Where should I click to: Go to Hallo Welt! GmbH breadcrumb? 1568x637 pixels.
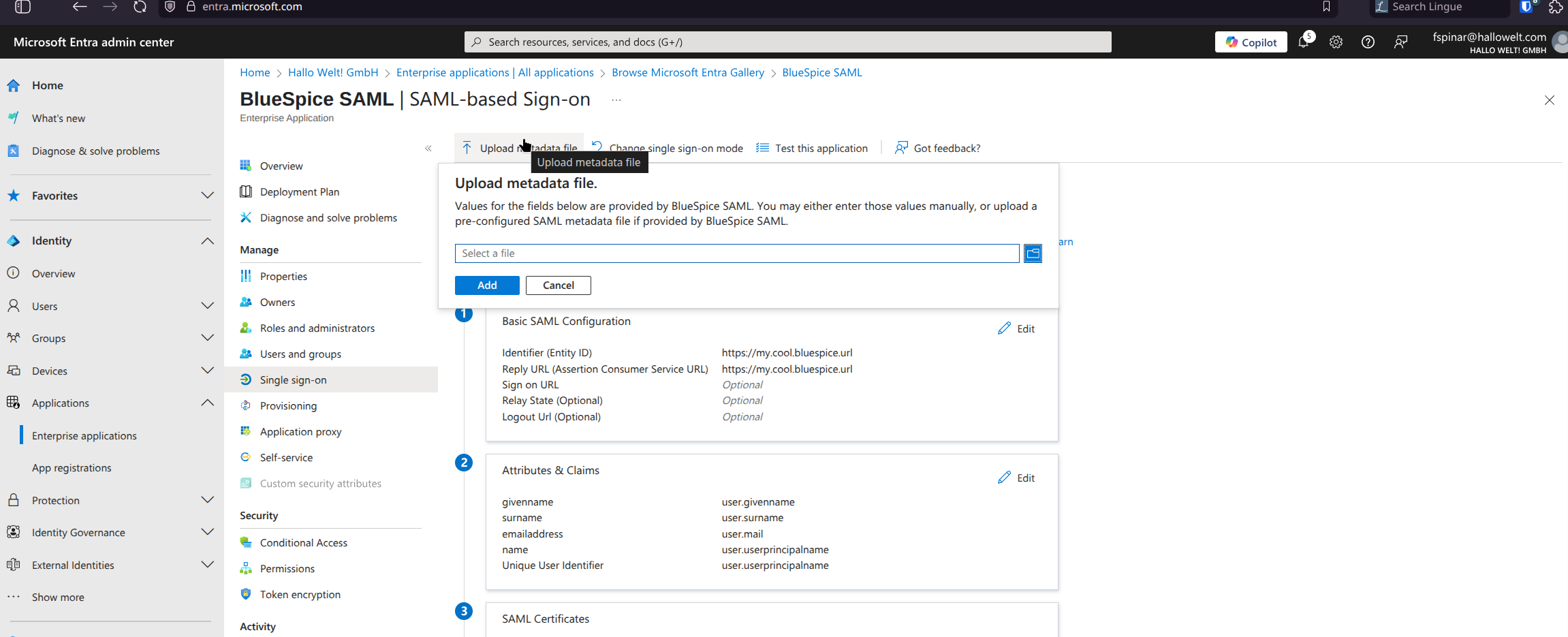click(x=333, y=72)
